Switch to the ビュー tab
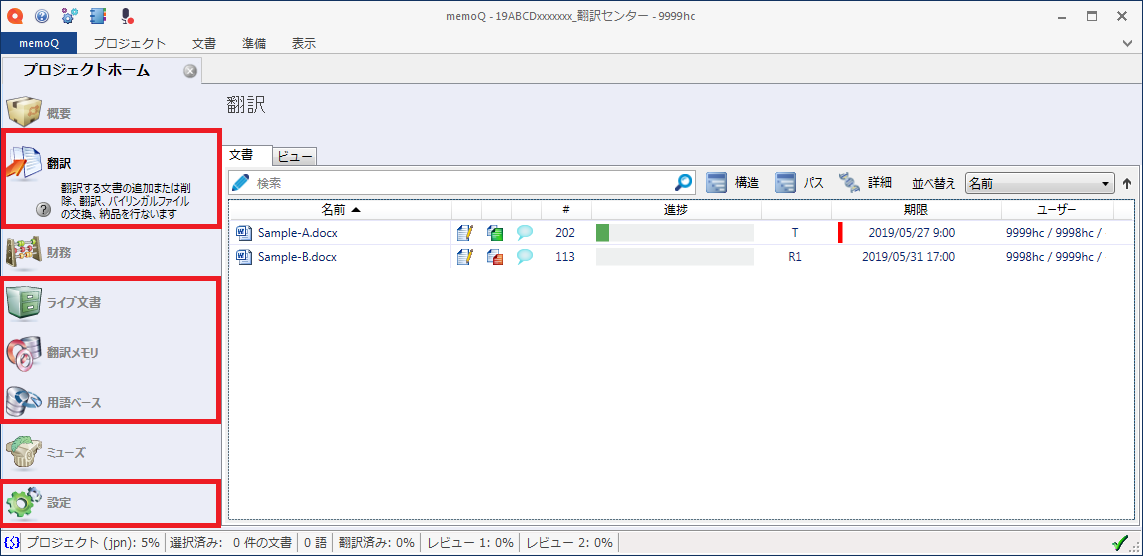Screen dimensions: 1143x556 [x=295, y=156]
